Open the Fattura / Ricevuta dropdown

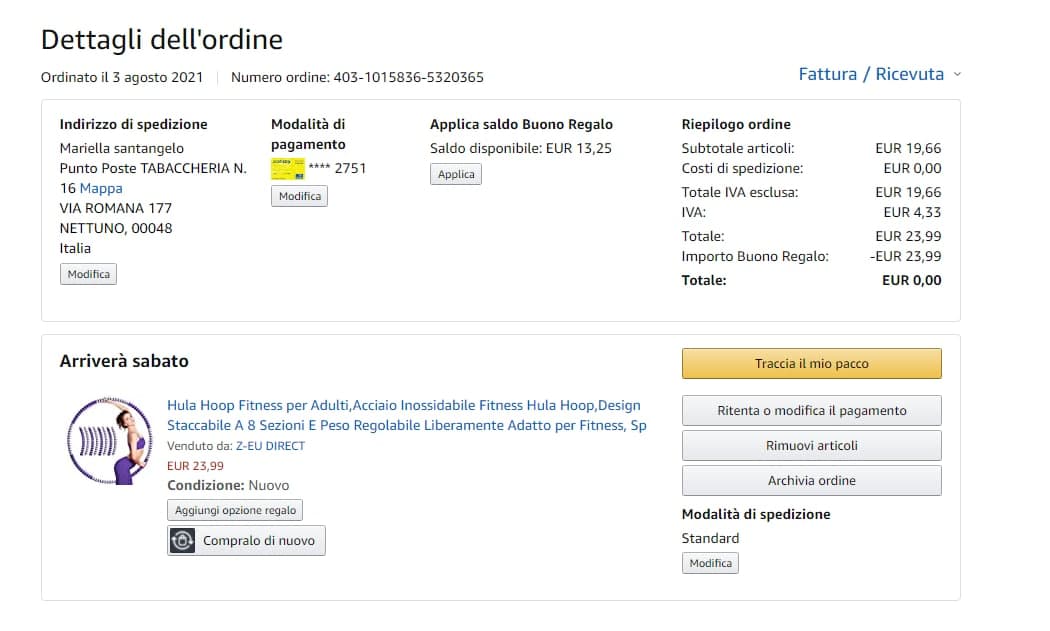click(x=870, y=74)
